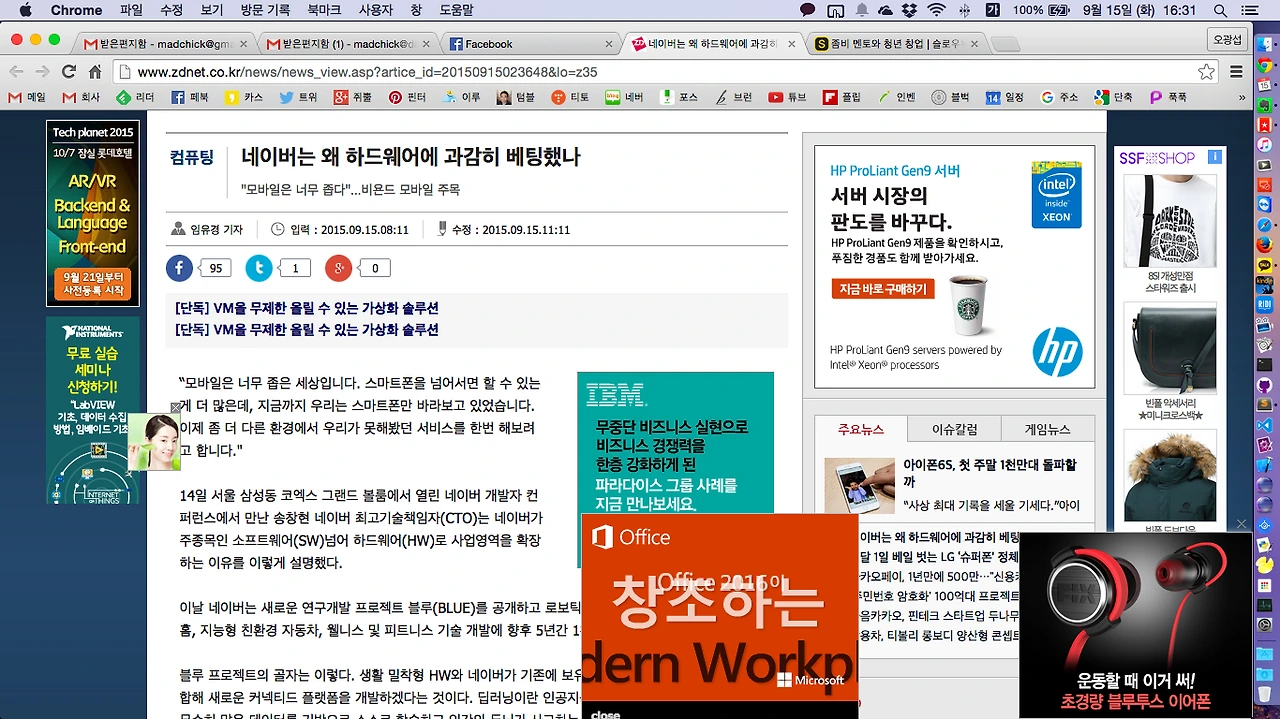Click the 지금 바로 구매하기 button

[883, 289]
